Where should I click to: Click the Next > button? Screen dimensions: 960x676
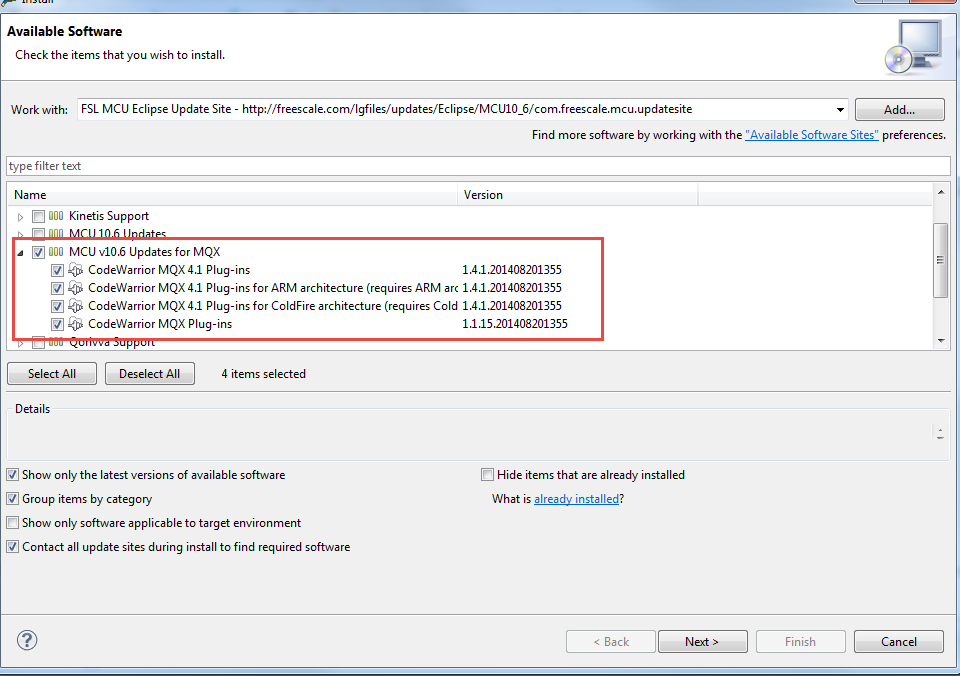(x=702, y=642)
